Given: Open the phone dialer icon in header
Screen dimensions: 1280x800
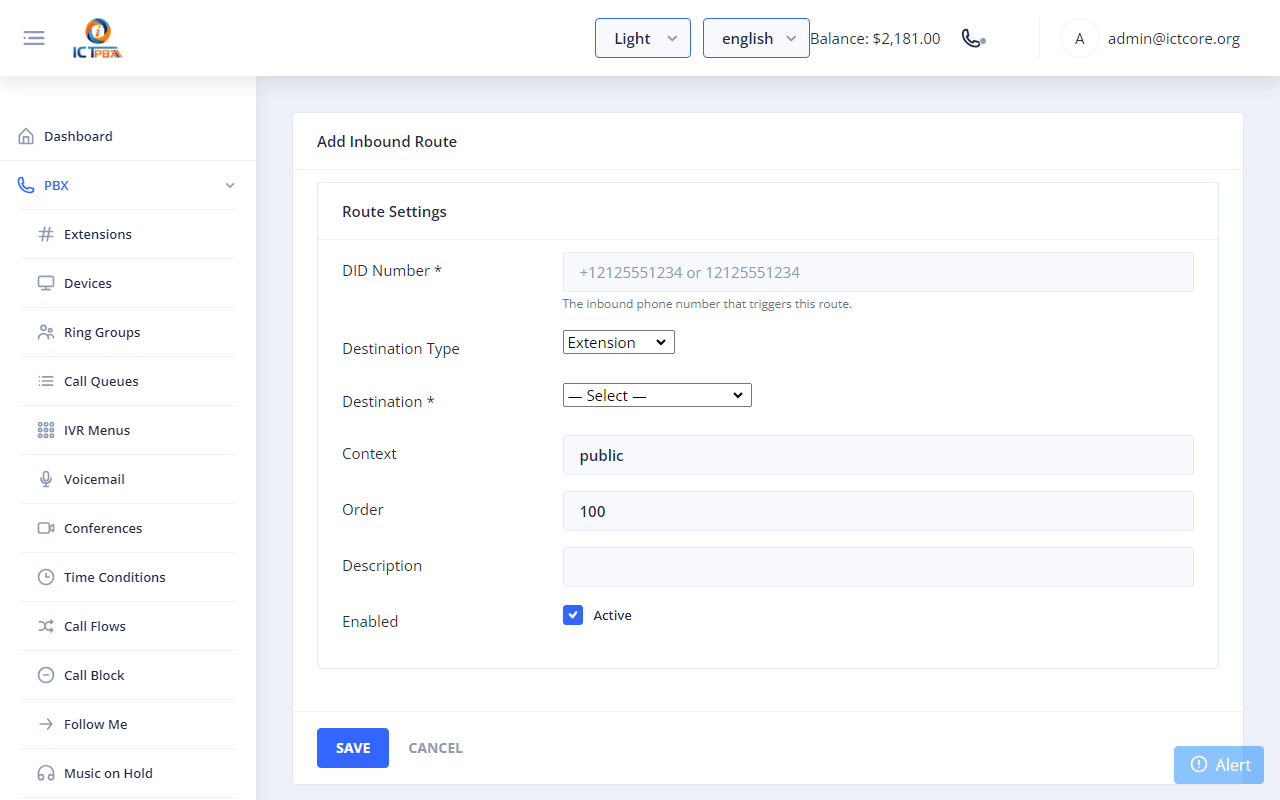Looking at the screenshot, I should click(973, 38).
